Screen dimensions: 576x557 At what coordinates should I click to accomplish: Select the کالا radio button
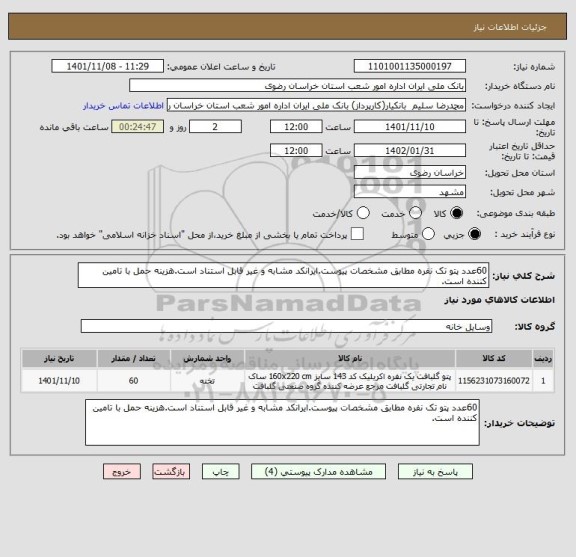click(x=457, y=213)
